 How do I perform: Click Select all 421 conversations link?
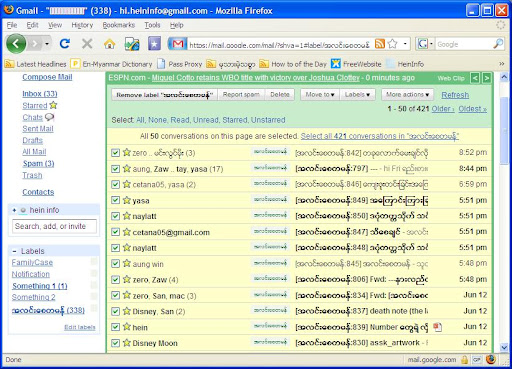click(380, 136)
